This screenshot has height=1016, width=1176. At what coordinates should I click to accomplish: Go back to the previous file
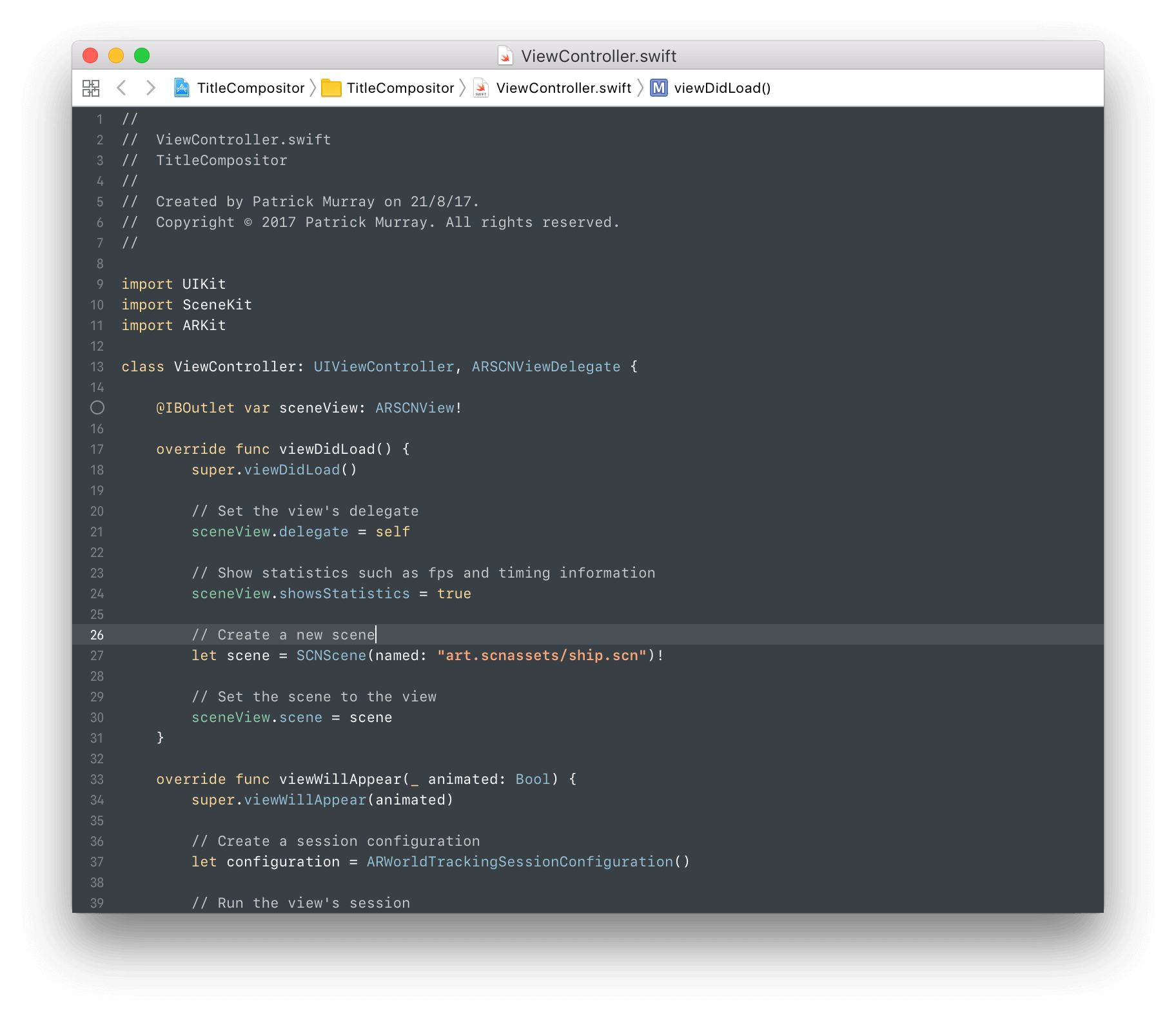tap(121, 88)
